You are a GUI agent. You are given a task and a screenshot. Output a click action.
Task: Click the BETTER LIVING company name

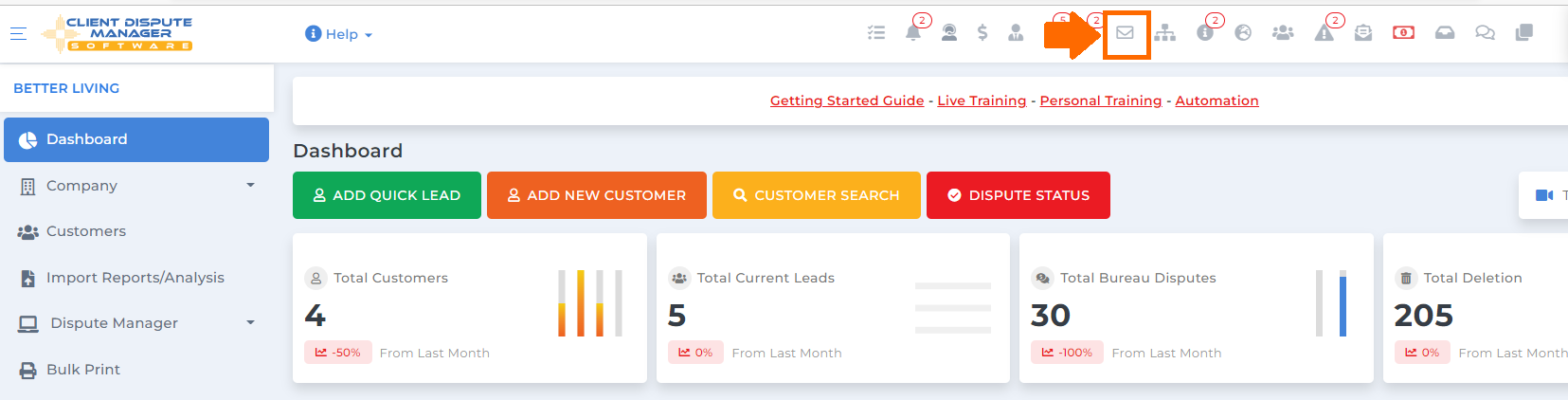[x=66, y=88]
